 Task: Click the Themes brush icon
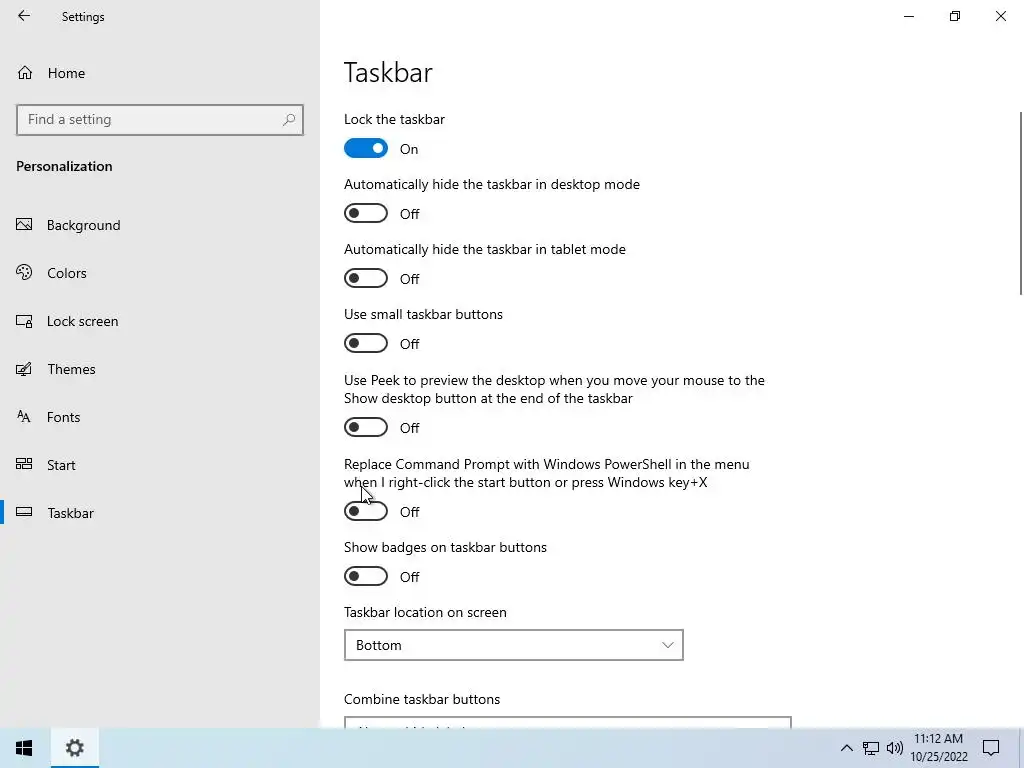[24, 369]
